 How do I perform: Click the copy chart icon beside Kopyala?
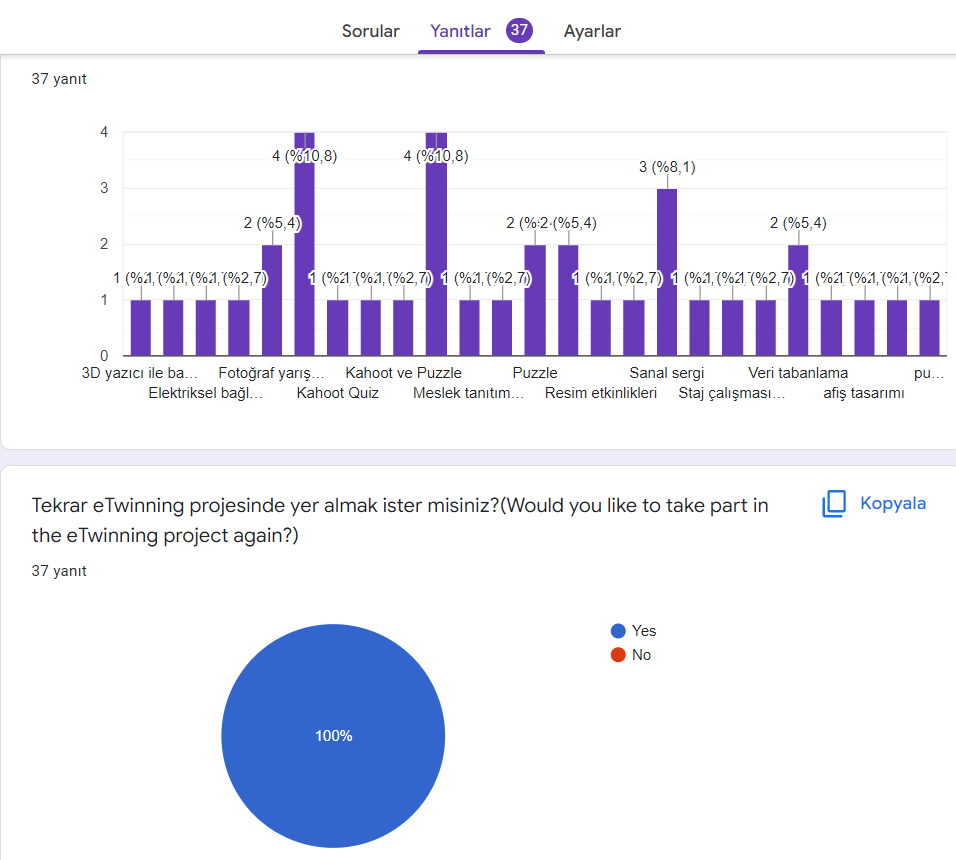click(834, 504)
